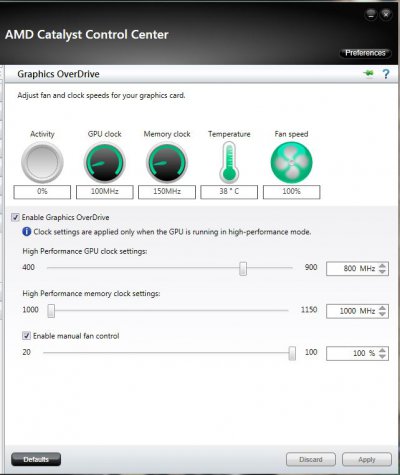The width and height of the screenshot is (400, 475).
Task: Decrease GPU clock MHz with down arrow
Action: [382, 271]
